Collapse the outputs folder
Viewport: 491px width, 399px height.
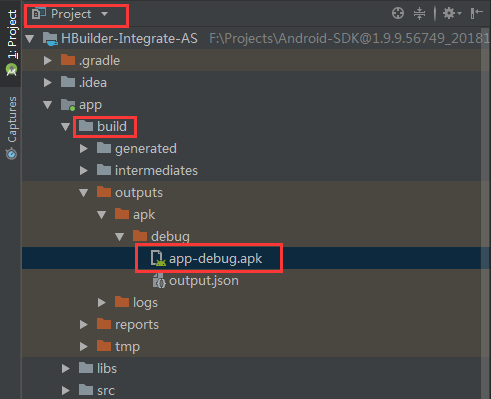[83, 193]
